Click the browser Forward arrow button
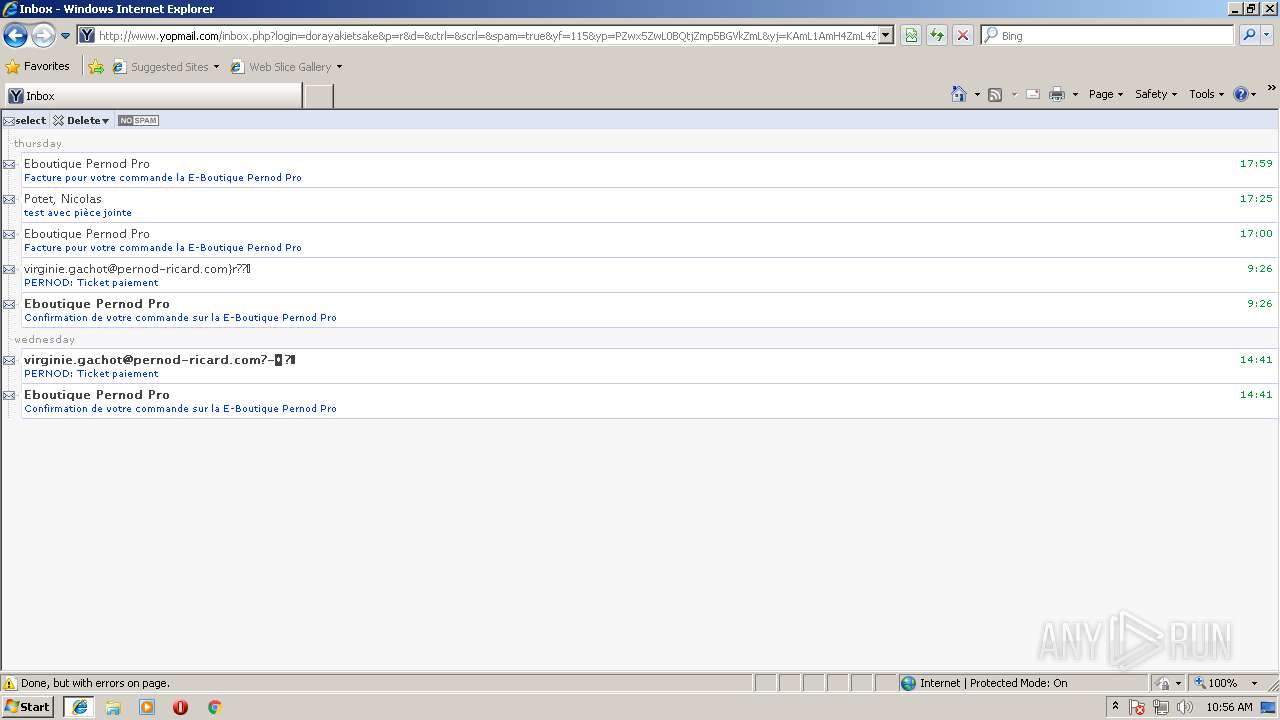The width and height of the screenshot is (1280, 720). [43, 36]
